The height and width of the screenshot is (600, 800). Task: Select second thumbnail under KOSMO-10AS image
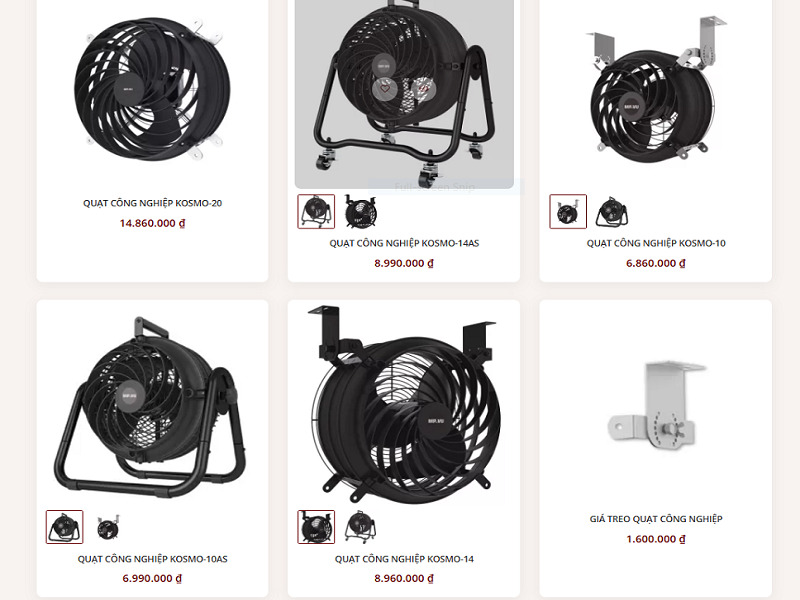click(x=108, y=527)
